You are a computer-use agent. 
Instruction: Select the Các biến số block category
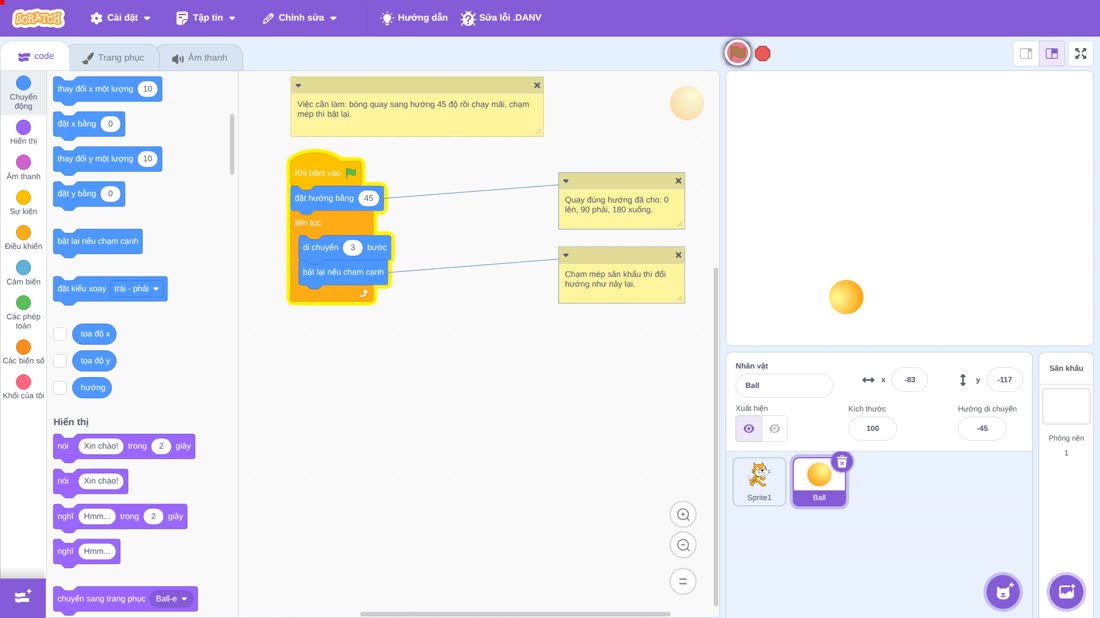tap(23, 352)
